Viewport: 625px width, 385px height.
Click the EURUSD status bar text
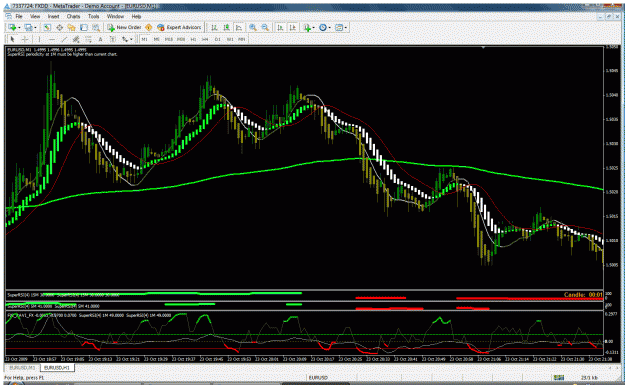(318, 377)
